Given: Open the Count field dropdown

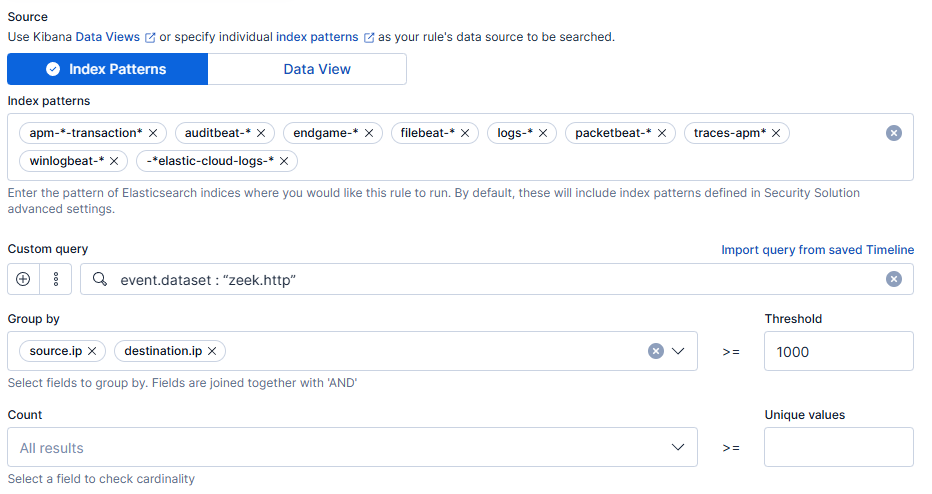Looking at the screenshot, I should [x=678, y=447].
